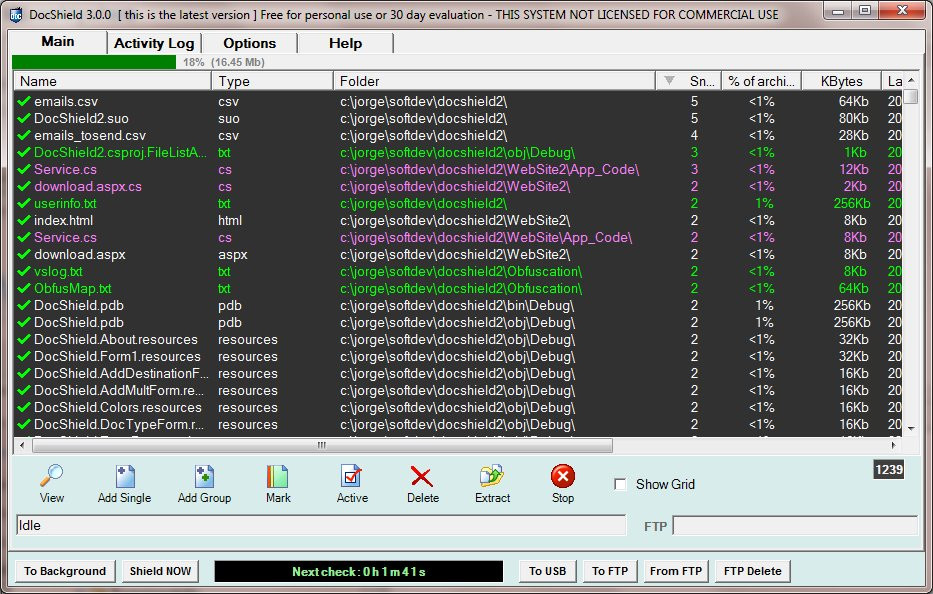The image size is (933, 594).
Task: Click green checkmark beside vslog.txt
Action: [24, 271]
